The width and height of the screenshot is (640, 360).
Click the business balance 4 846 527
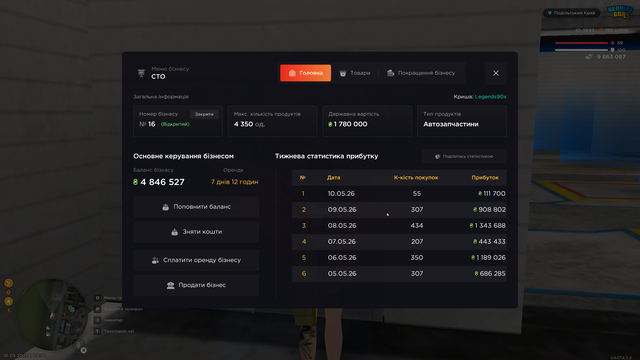click(x=159, y=182)
